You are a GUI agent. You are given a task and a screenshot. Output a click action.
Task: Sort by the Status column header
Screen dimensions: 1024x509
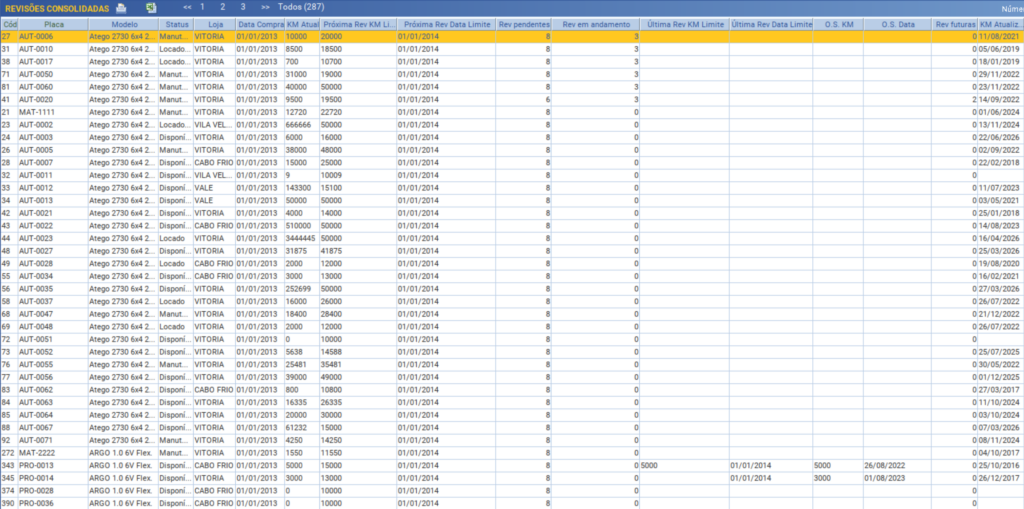click(175, 24)
